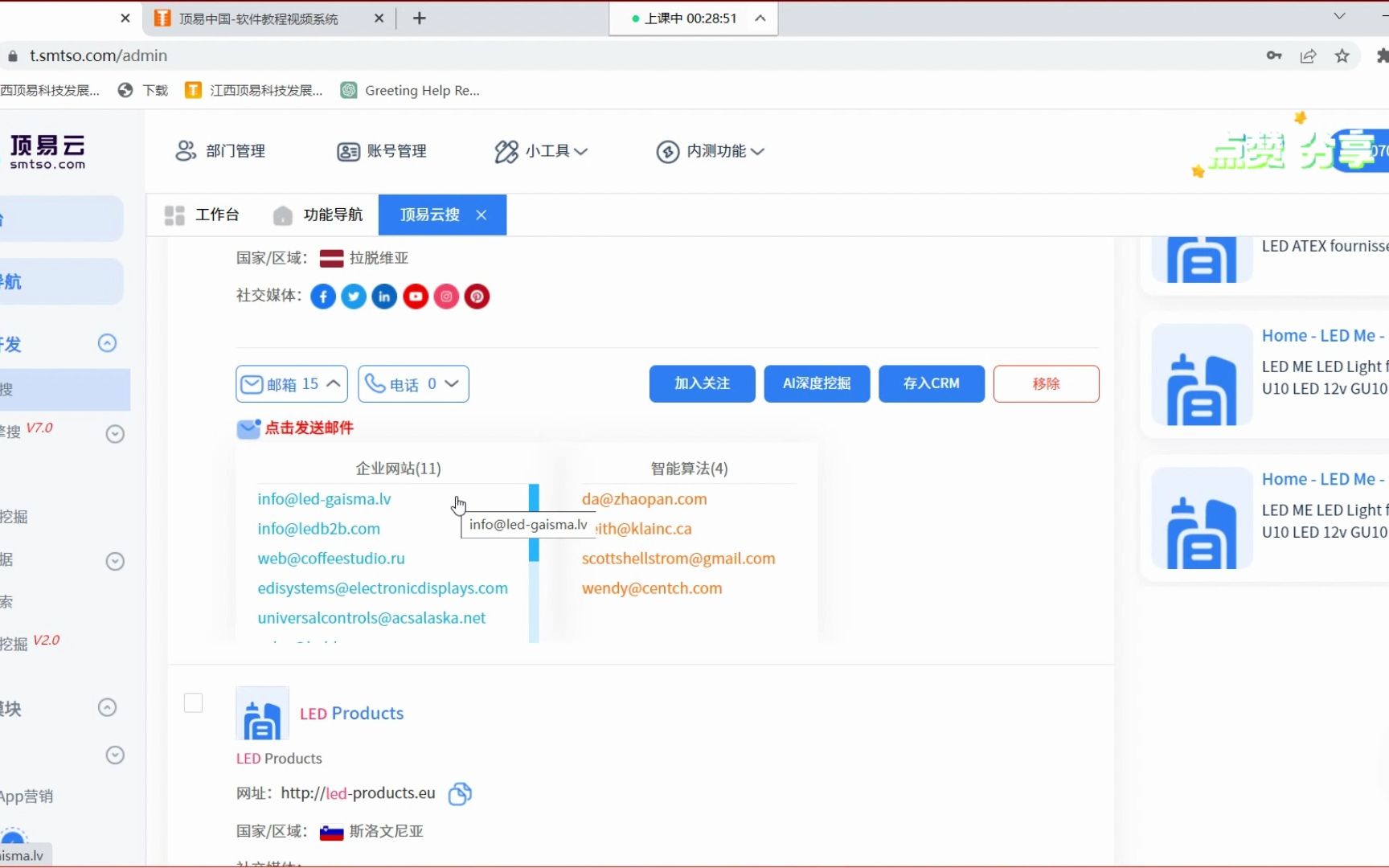Click email edisystems@electronicdisplays.com

(383, 588)
